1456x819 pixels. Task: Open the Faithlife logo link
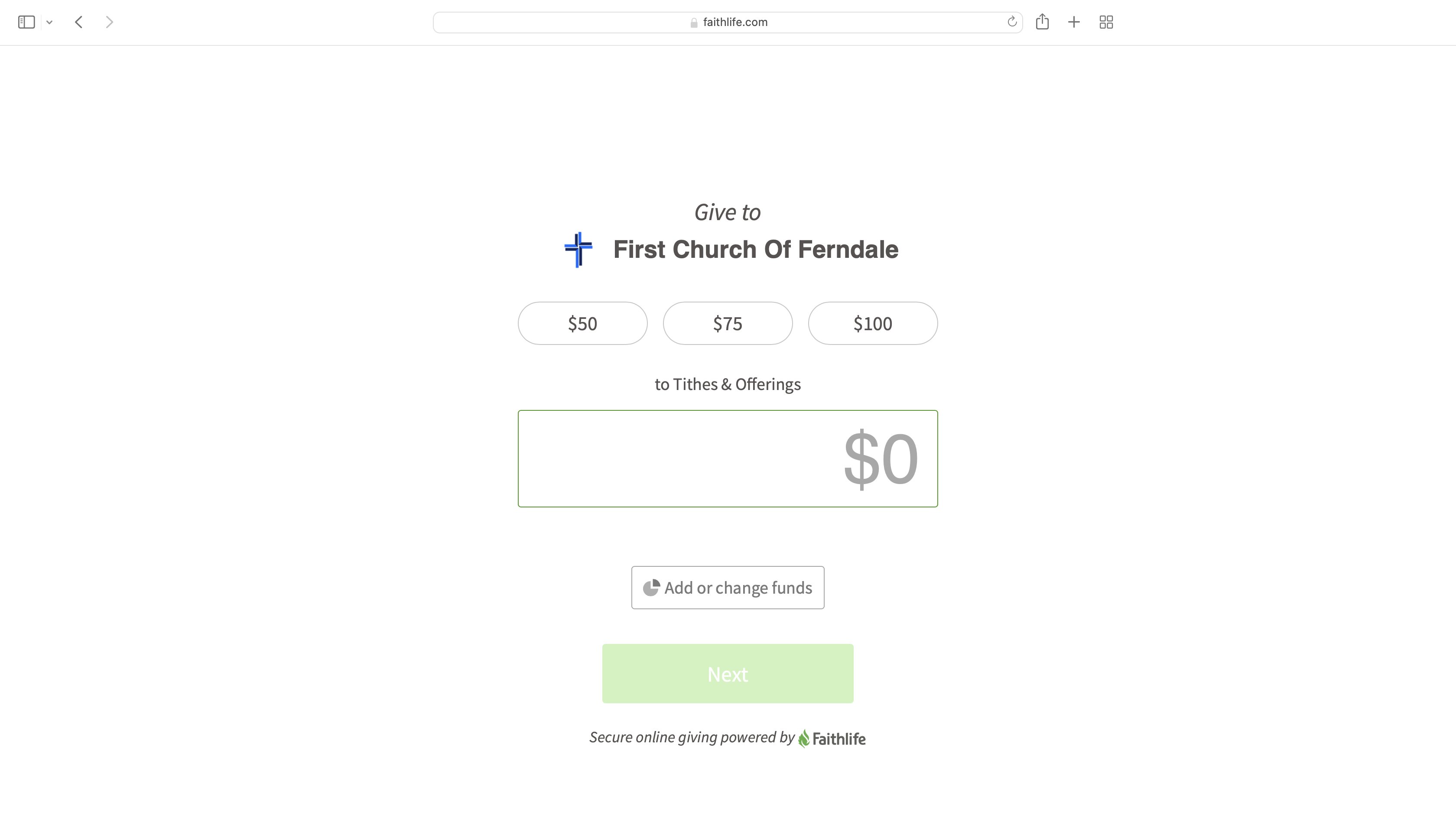[832, 738]
